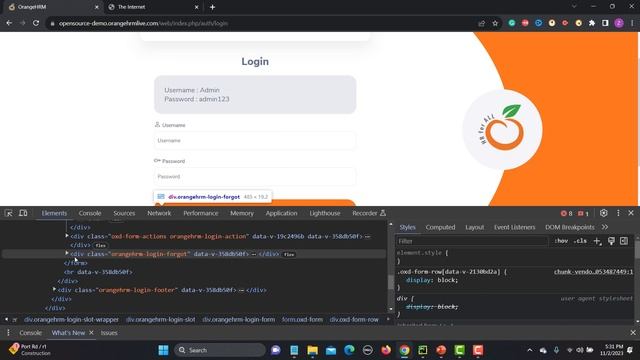
Task: Open the Memory DevTools tab
Action: 242,213
